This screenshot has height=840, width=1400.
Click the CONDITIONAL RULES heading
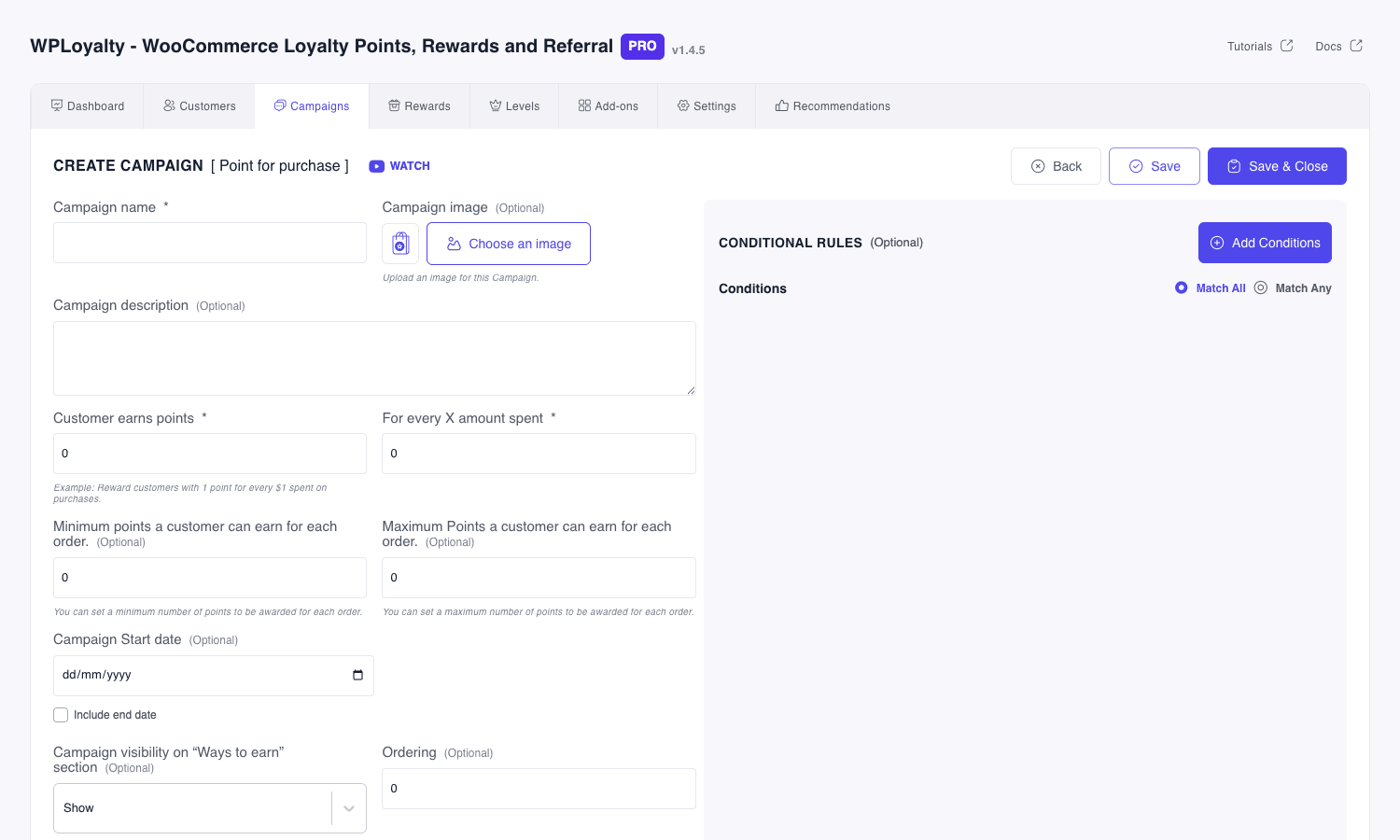pyautogui.click(x=791, y=243)
